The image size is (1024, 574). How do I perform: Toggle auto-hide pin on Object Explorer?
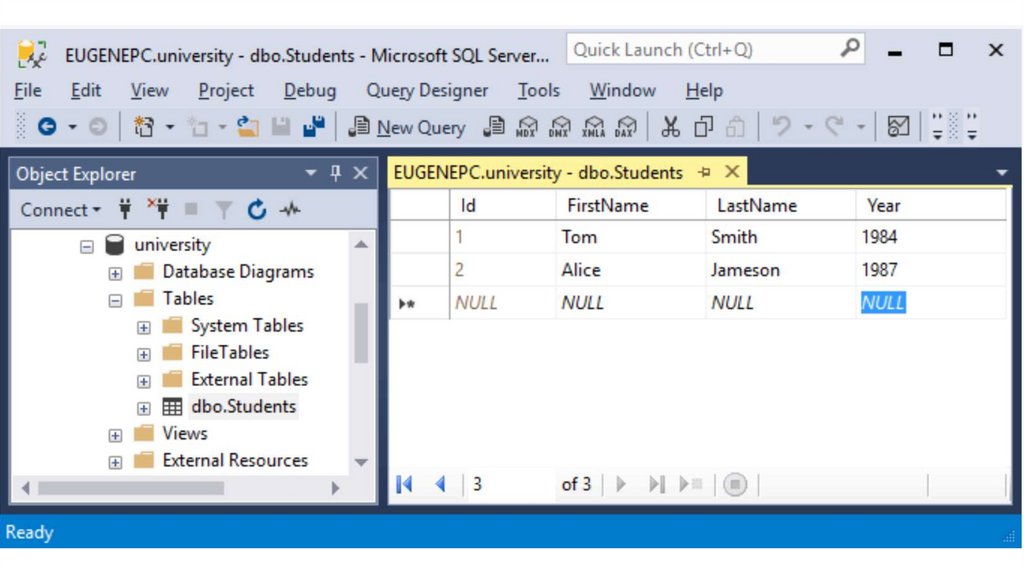pyautogui.click(x=336, y=173)
